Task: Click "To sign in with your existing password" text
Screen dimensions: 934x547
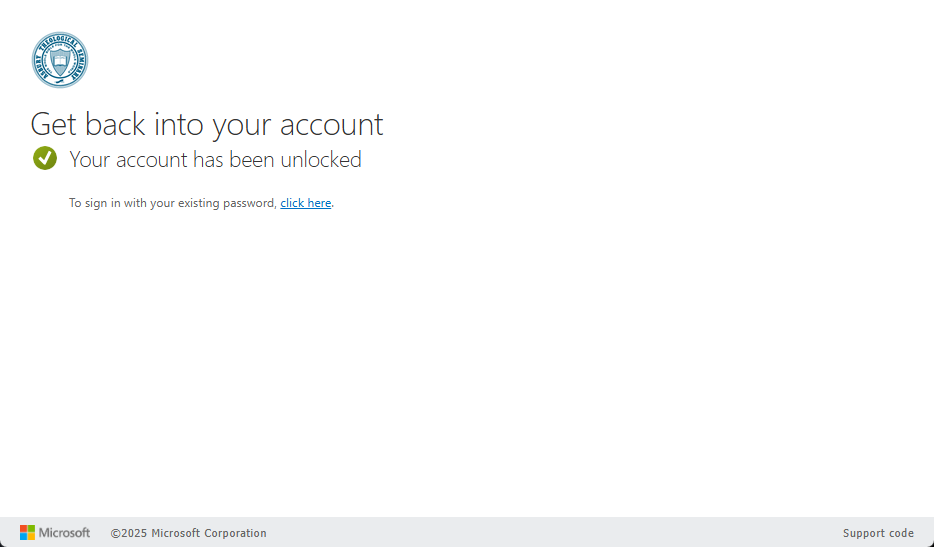Action: coord(172,203)
